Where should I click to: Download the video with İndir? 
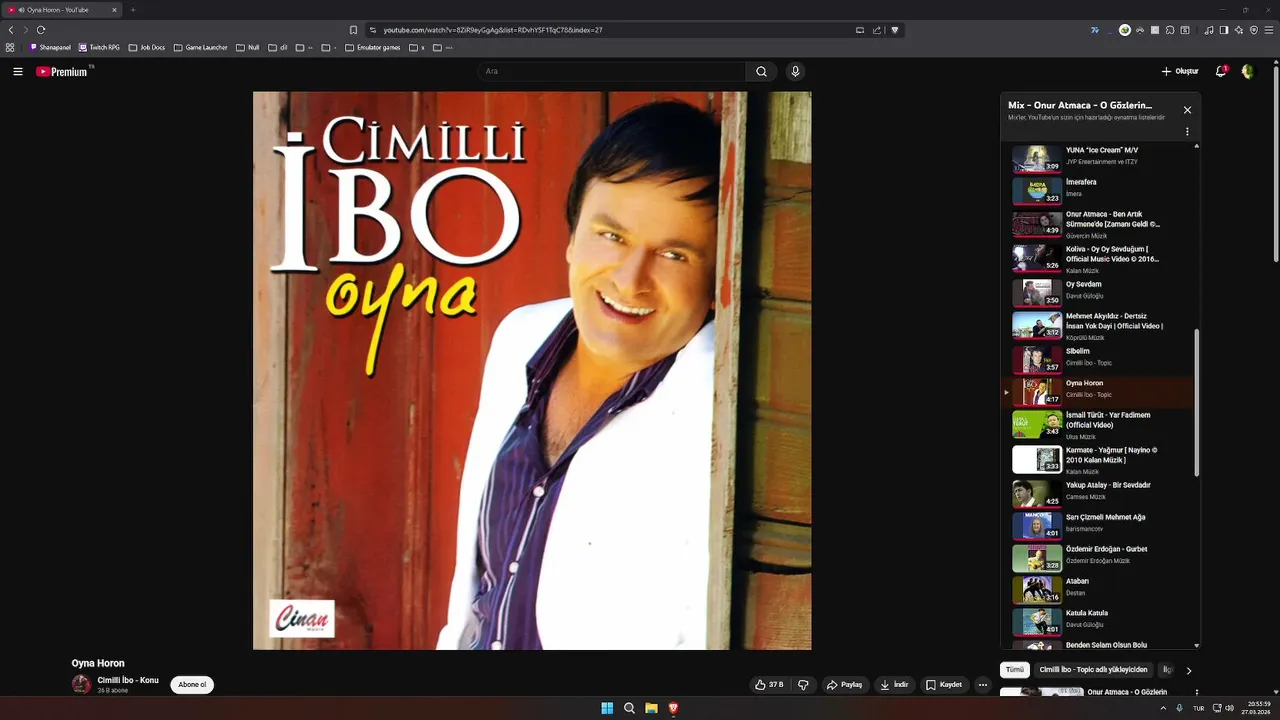pyautogui.click(x=894, y=685)
